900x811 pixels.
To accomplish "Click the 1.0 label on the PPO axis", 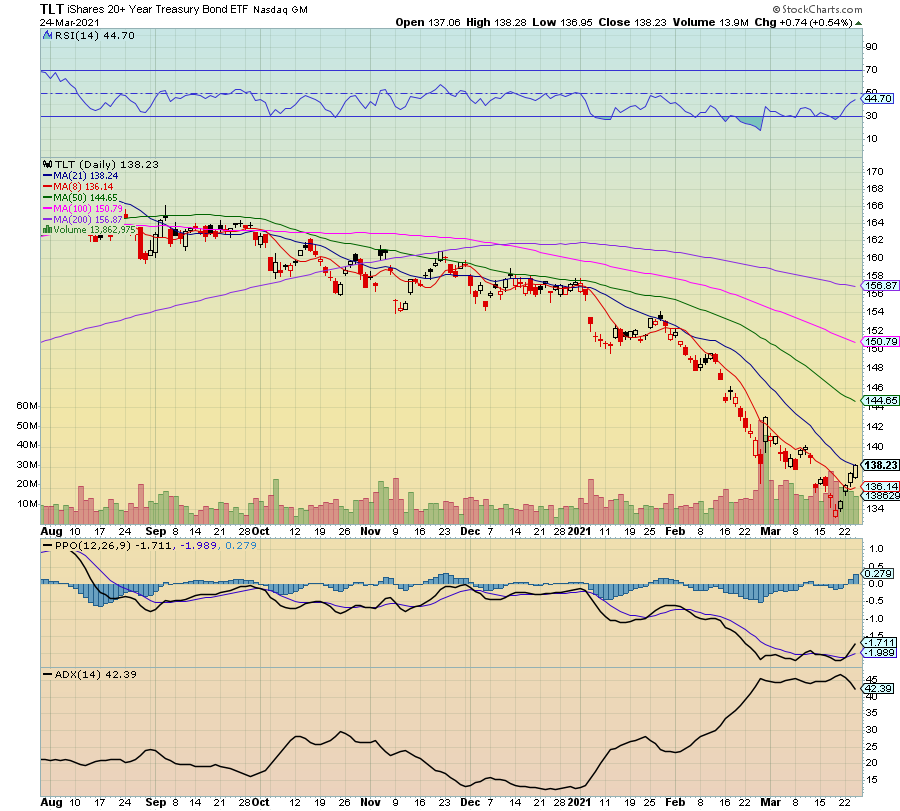I will point(876,549).
